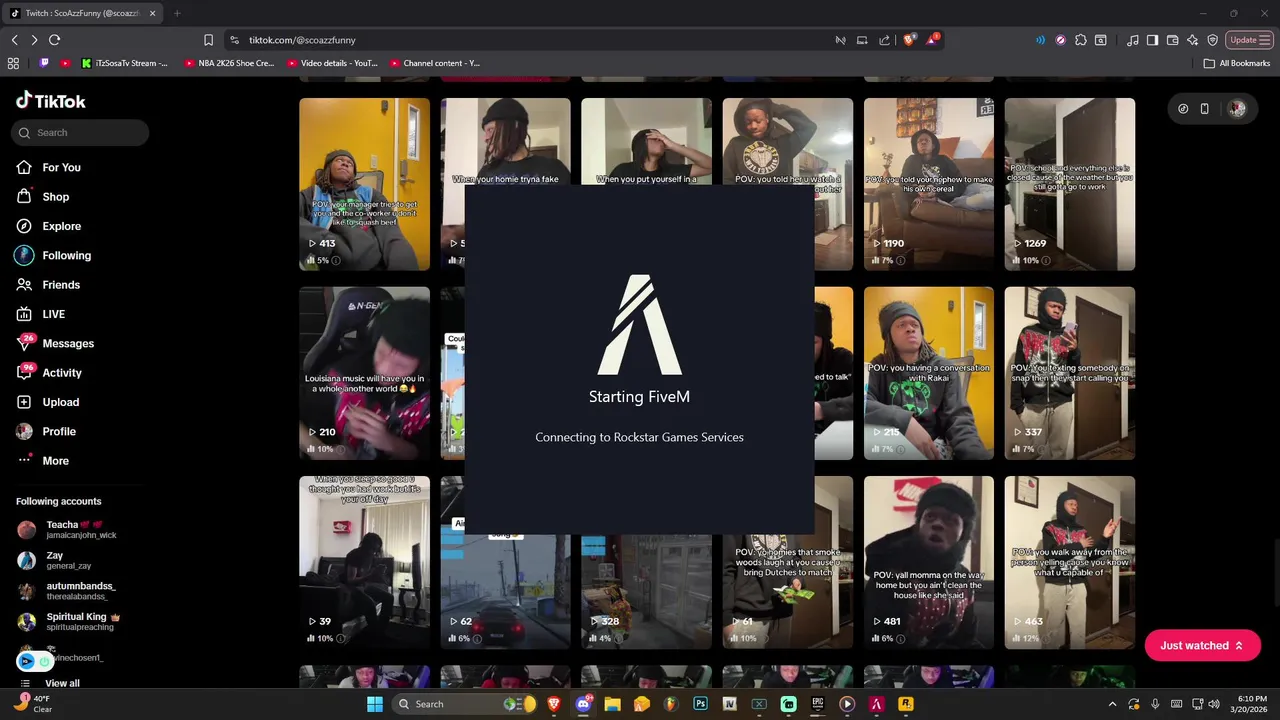Click the browser forward arrow
This screenshot has height=720, width=1280.
coord(34,40)
